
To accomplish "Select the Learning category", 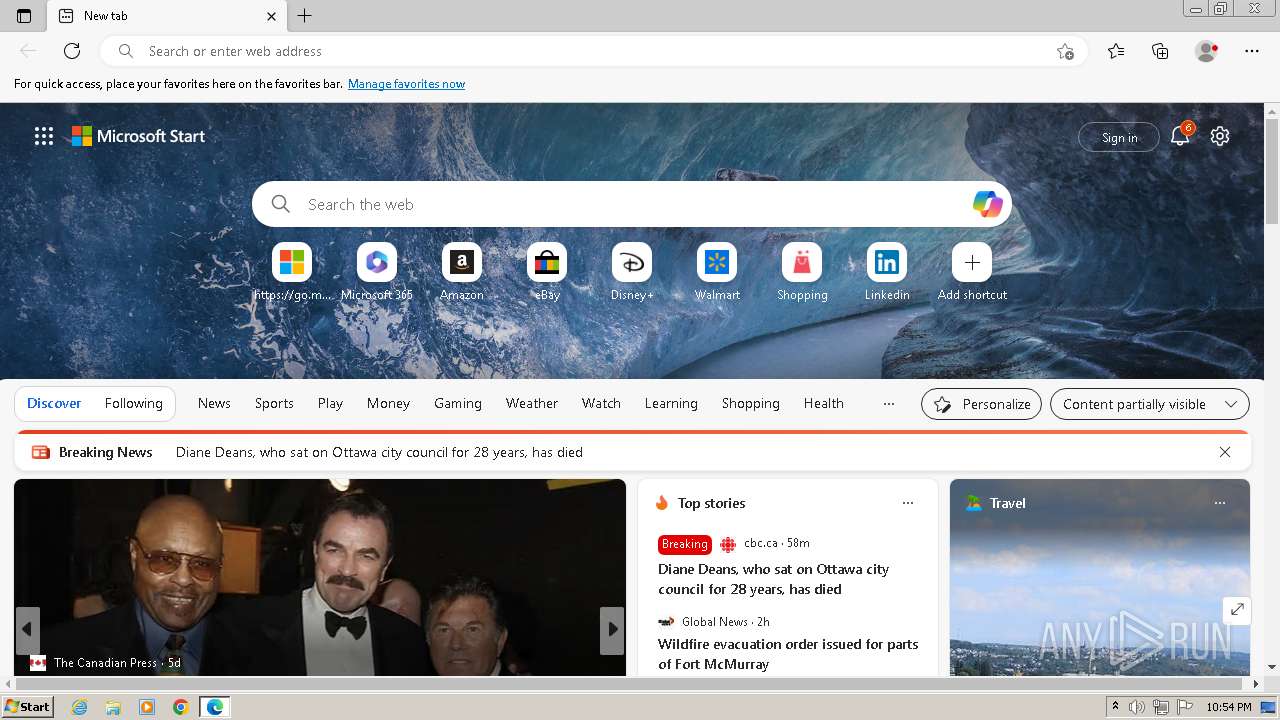I will (x=671, y=404).
